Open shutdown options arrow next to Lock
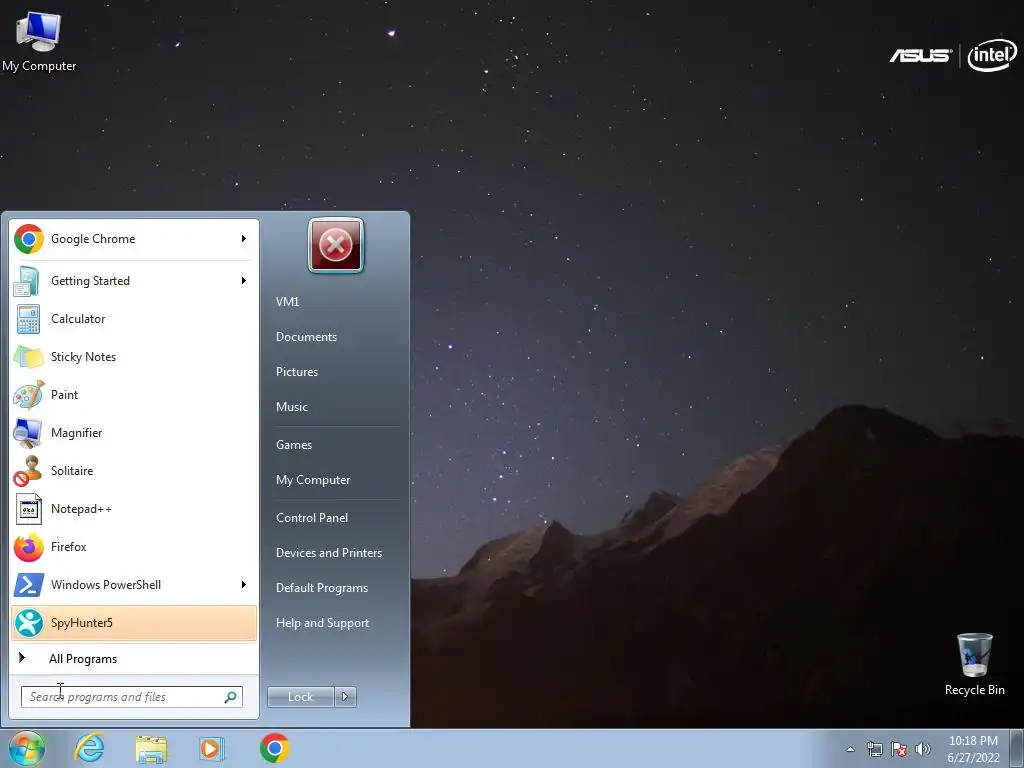 345,697
